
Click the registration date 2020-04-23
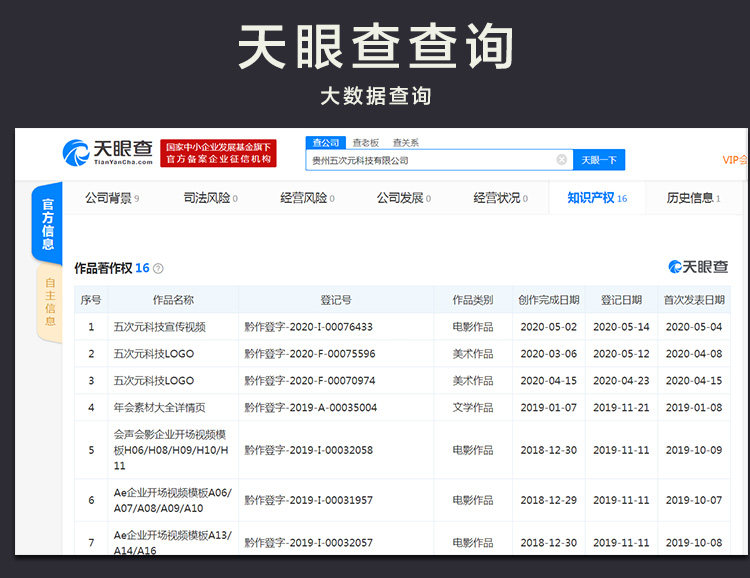pyautogui.click(x=621, y=380)
